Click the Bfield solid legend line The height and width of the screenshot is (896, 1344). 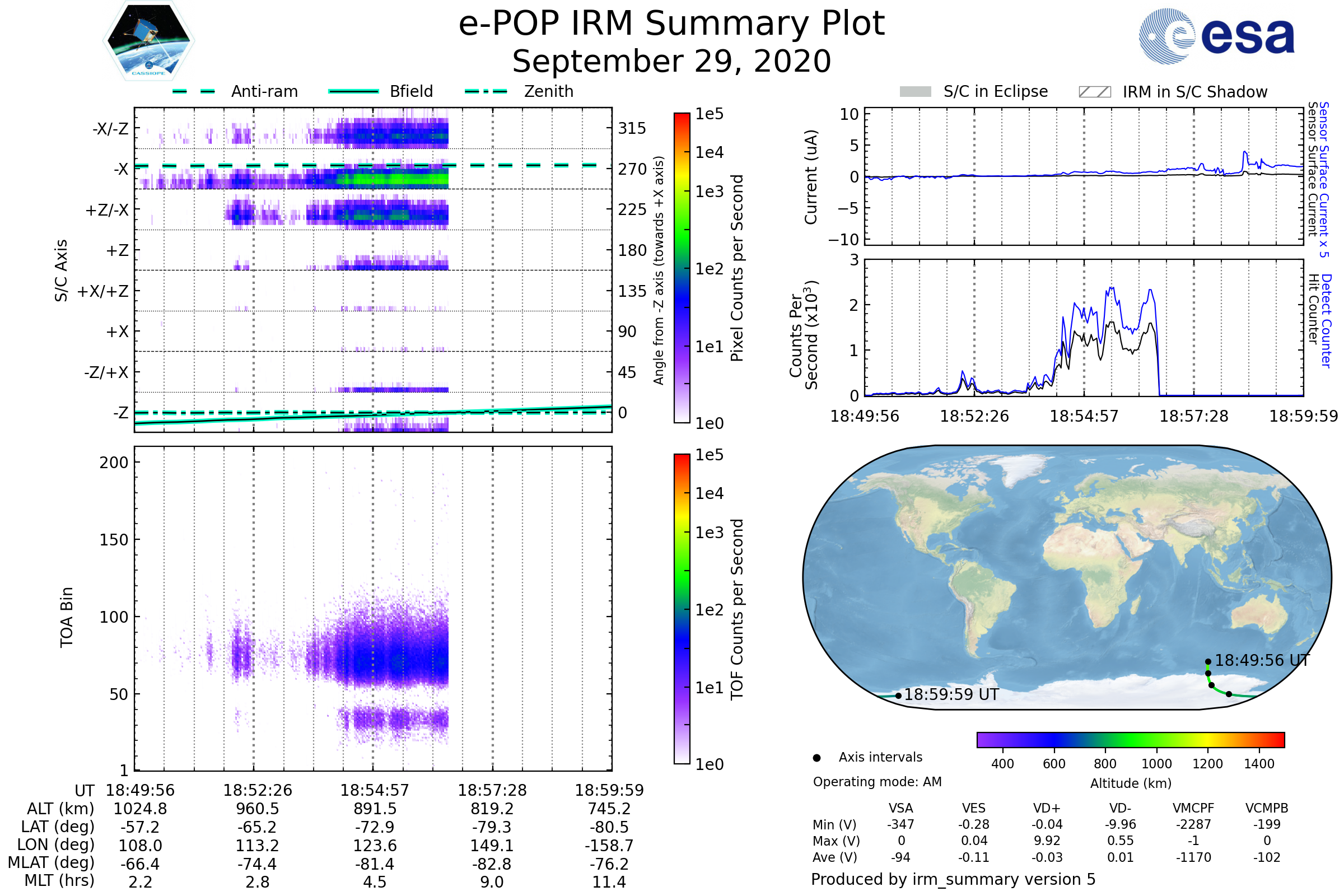pos(353,91)
